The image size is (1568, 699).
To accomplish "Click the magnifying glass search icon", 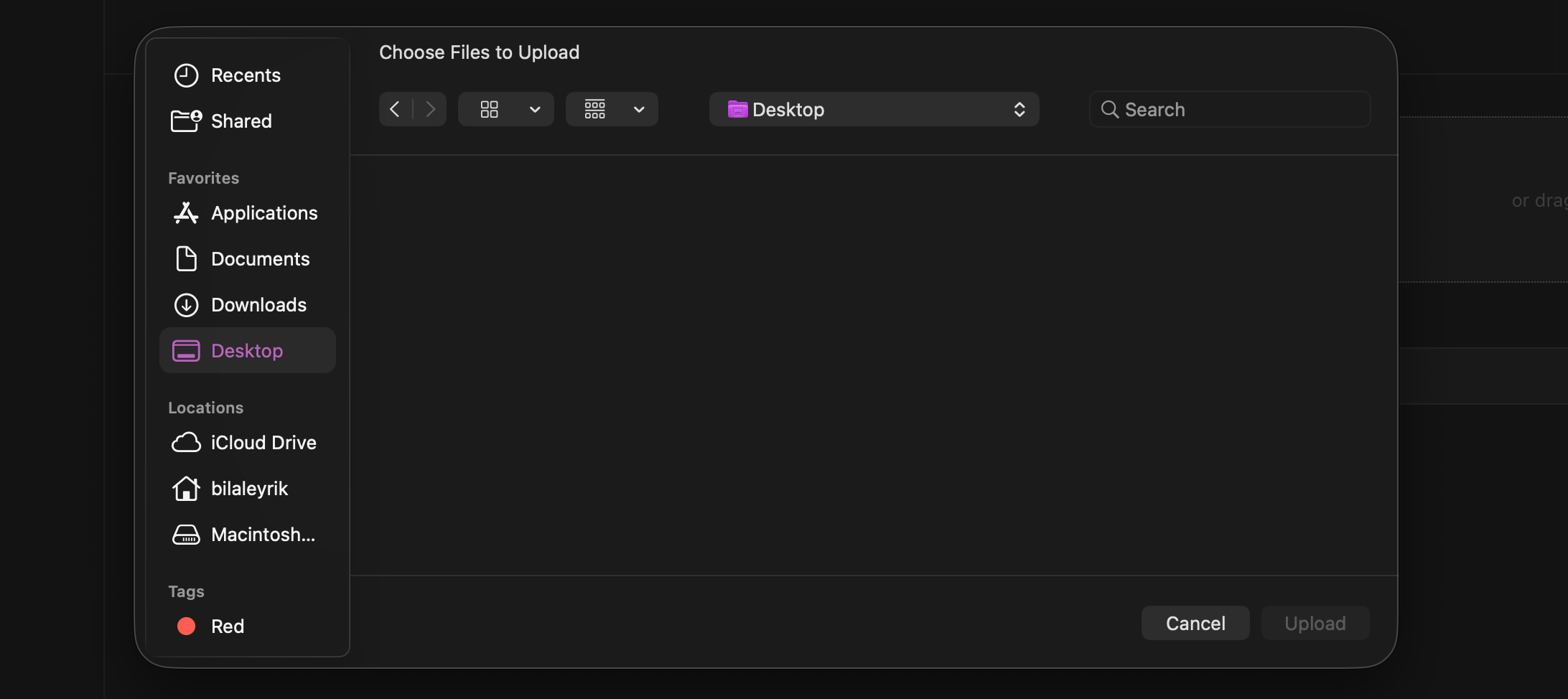I will click(x=1110, y=109).
